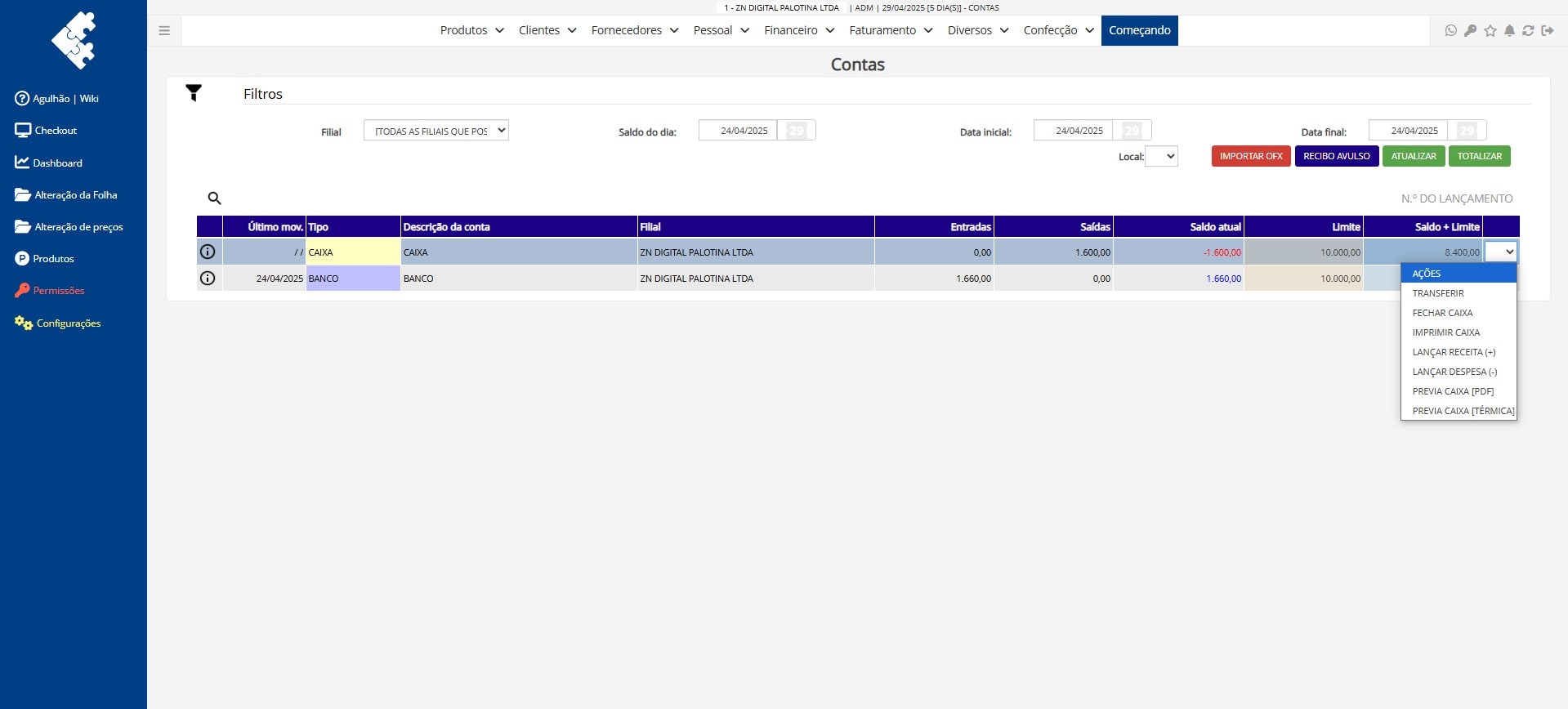
Task: Expand the Fornecedores top menu
Action: 635,30
